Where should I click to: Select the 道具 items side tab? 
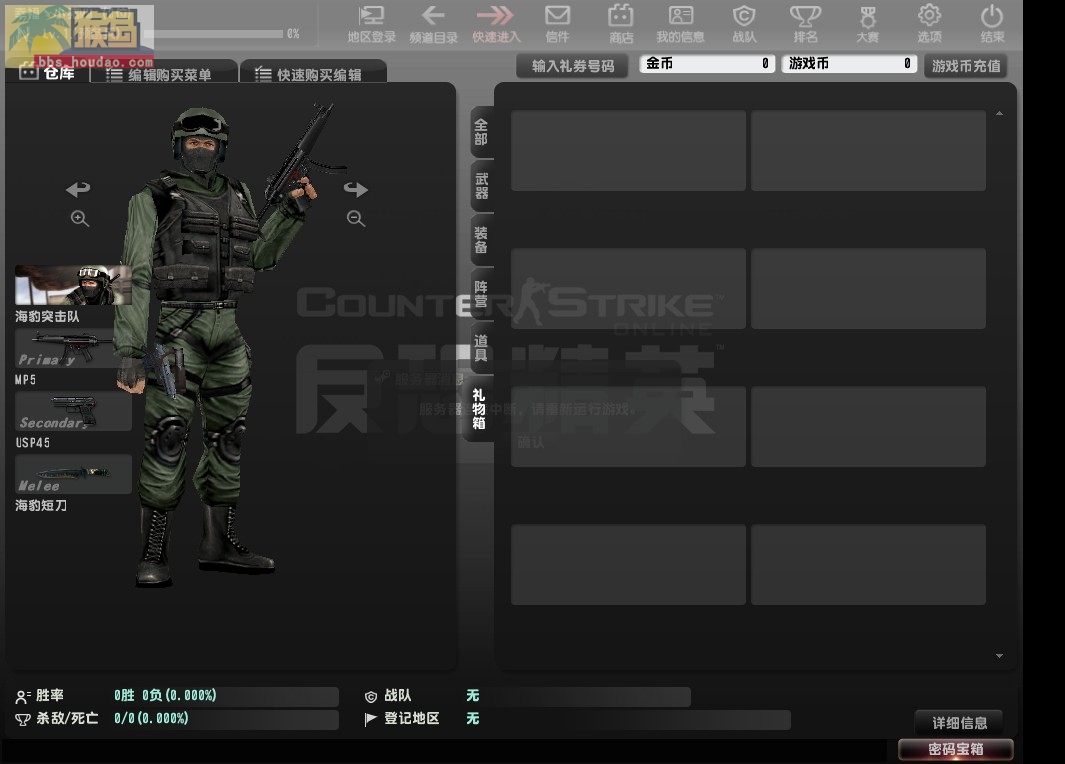pyautogui.click(x=481, y=348)
